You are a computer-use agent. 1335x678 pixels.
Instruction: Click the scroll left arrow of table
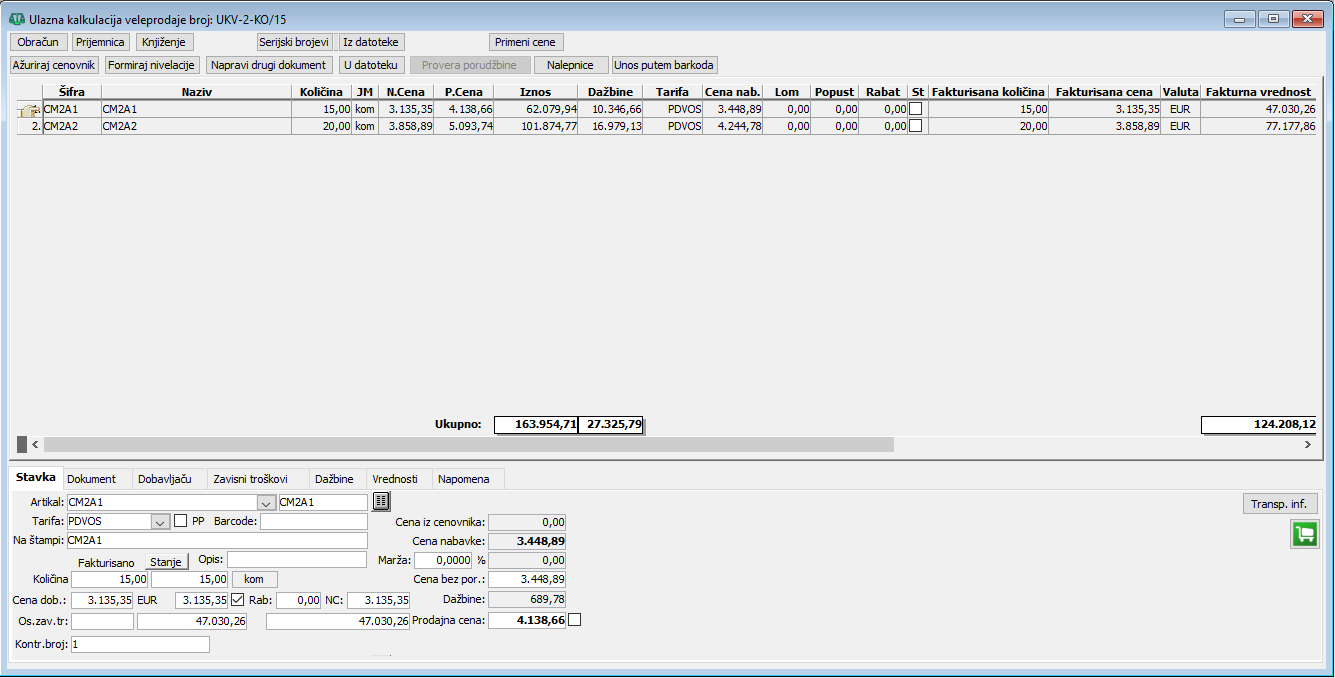36,444
